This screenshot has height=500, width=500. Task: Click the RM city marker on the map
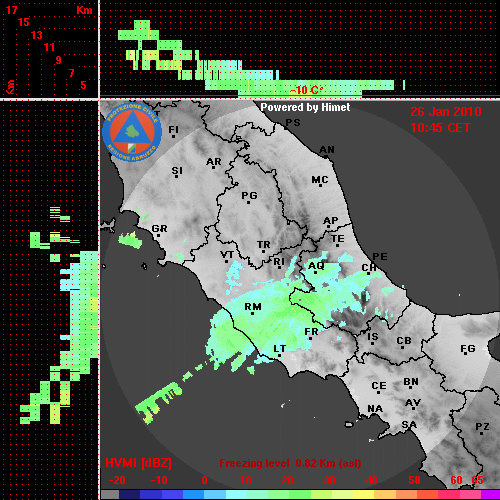point(252,313)
